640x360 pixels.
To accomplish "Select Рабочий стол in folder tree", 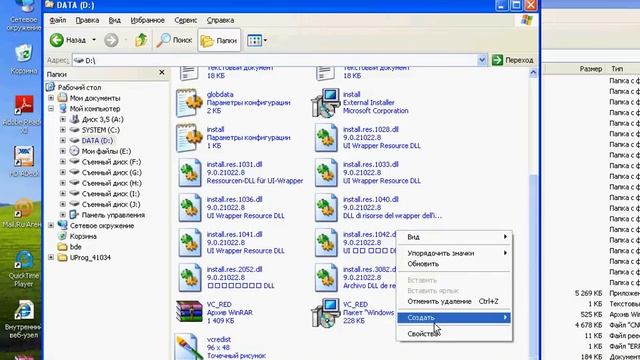I will (79, 87).
